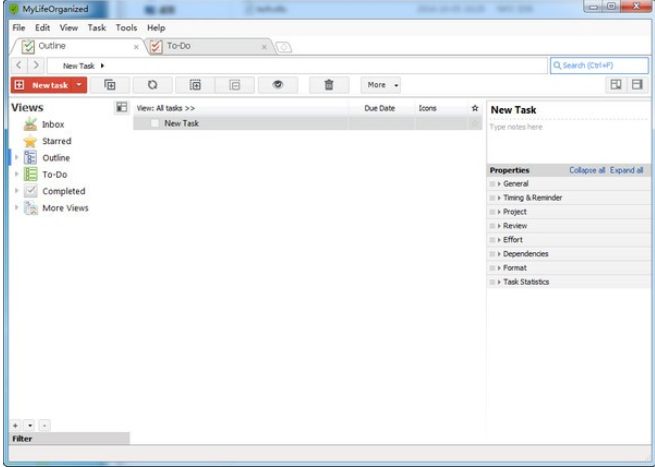Click the plus add view button
The height and width of the screenshot is (467, 655).
pos(15,426)
